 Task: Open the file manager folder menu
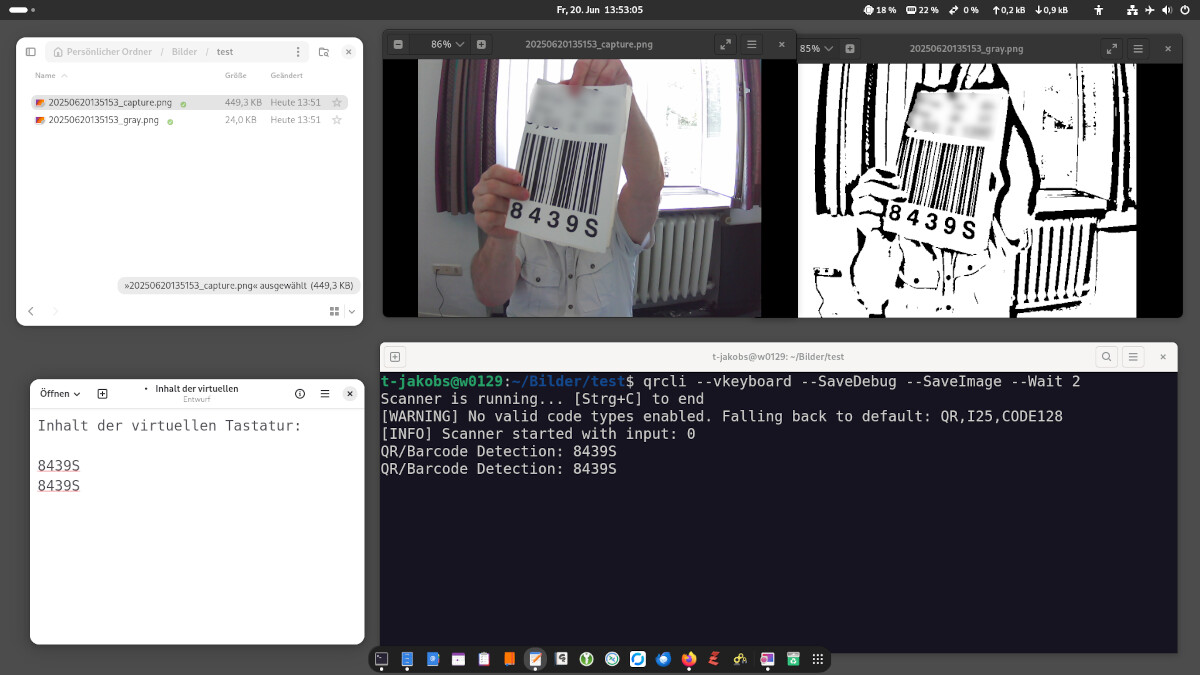(x=298, y=52)
